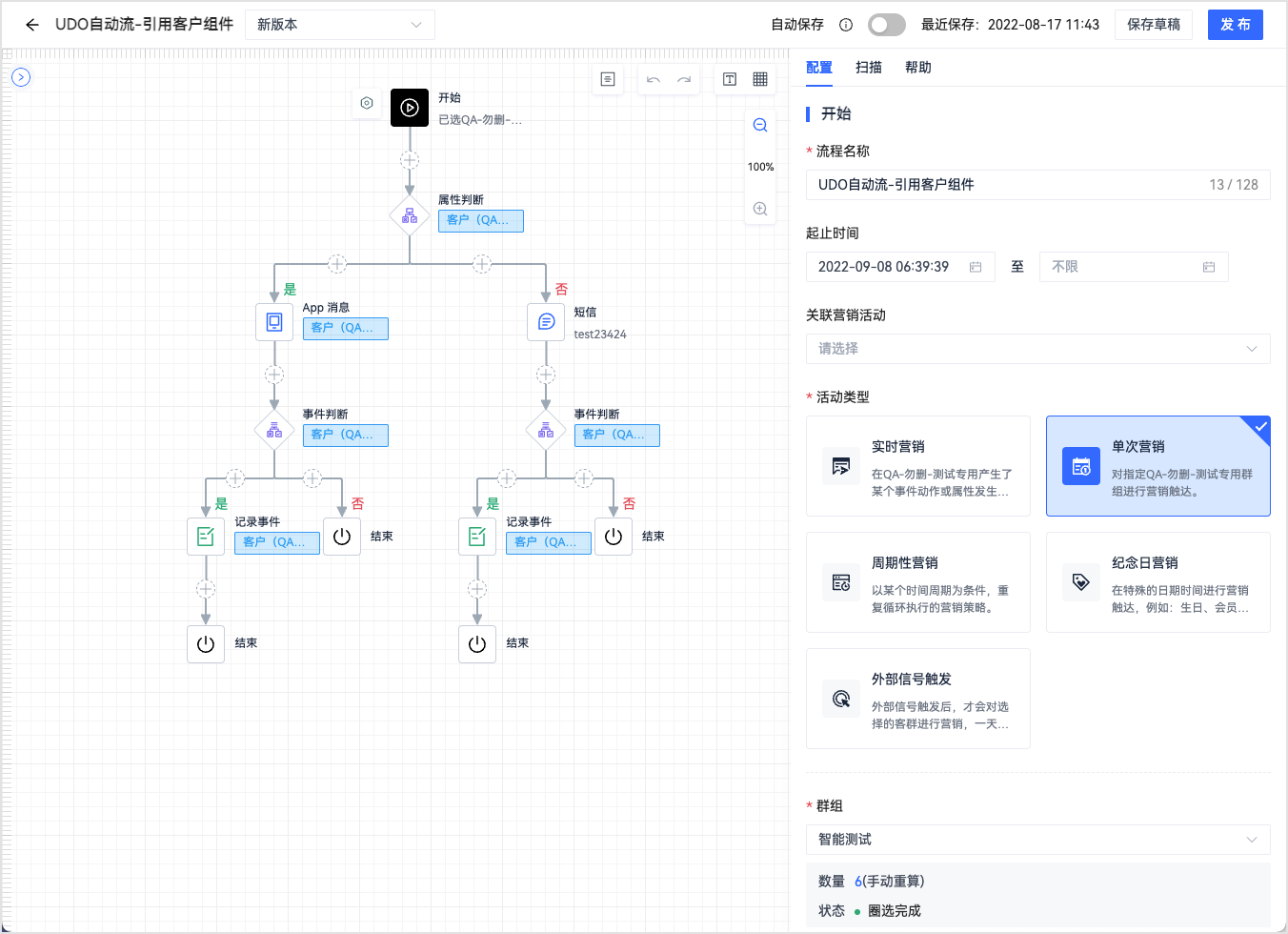Click the undo arrow icon

[654, 79]
